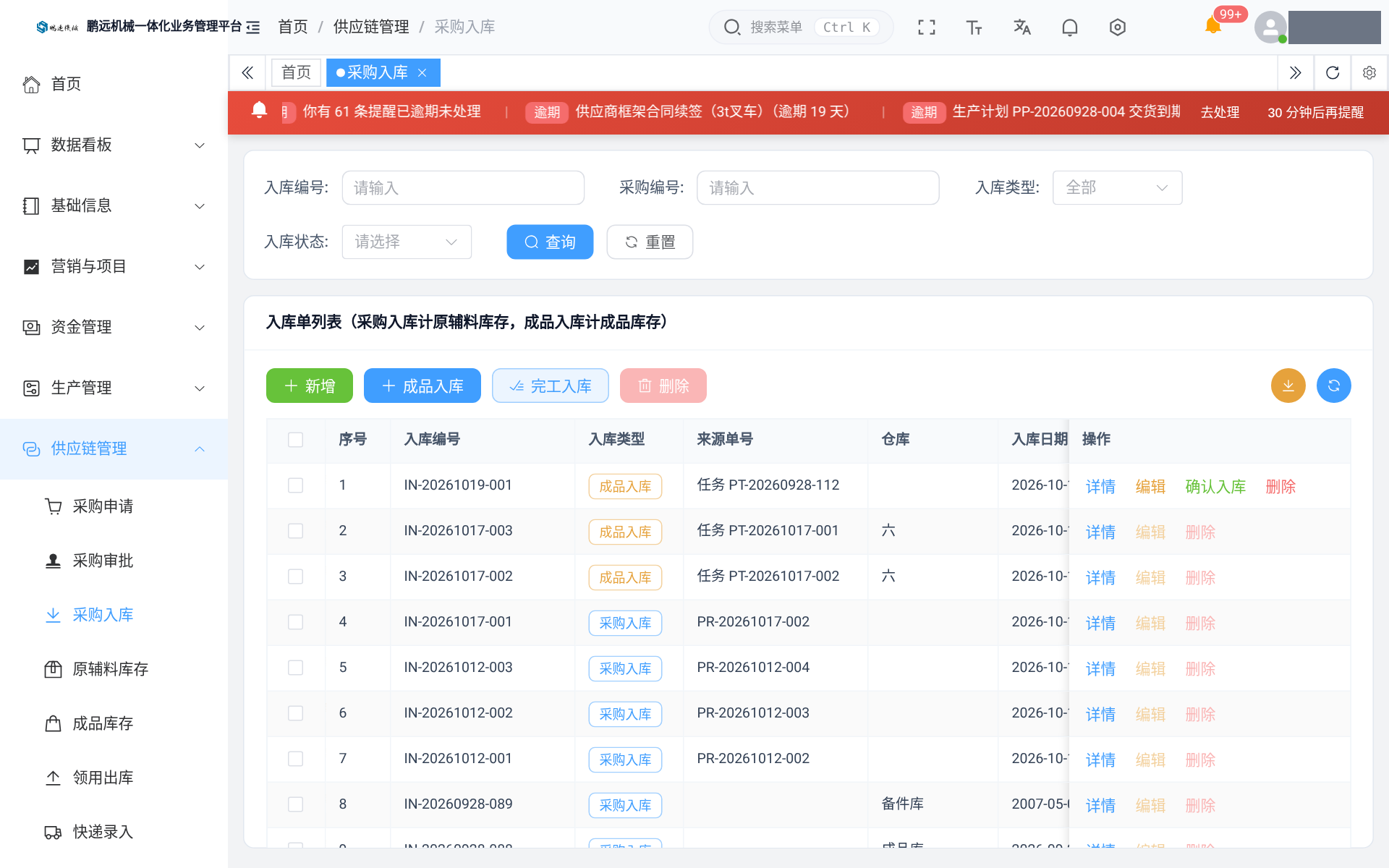Open the notification bell in header
Viewport: 1389px width, 868px height.
[1070, 27]
